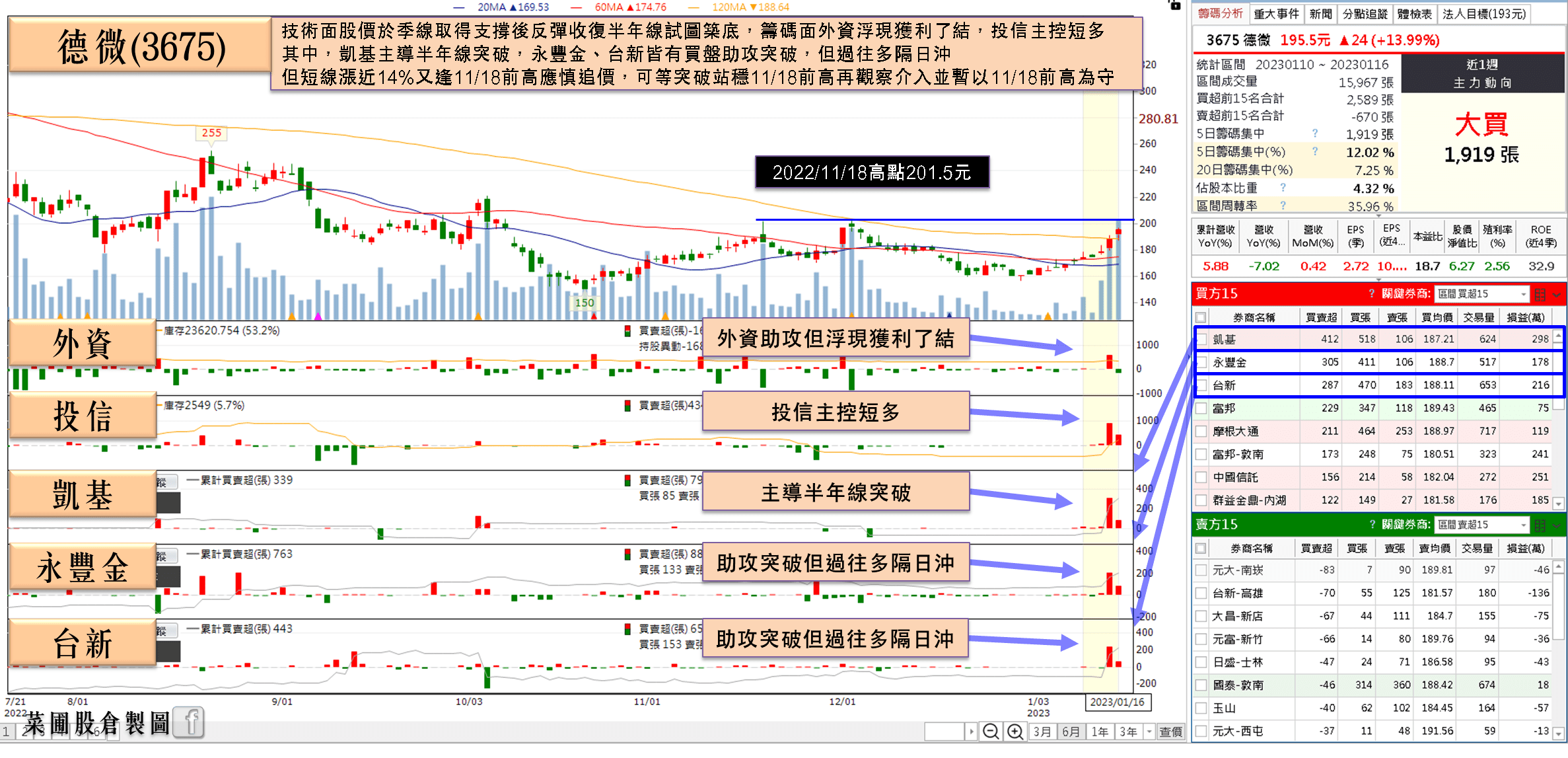Switch to the 體檢表 tab

[1414, 14]
